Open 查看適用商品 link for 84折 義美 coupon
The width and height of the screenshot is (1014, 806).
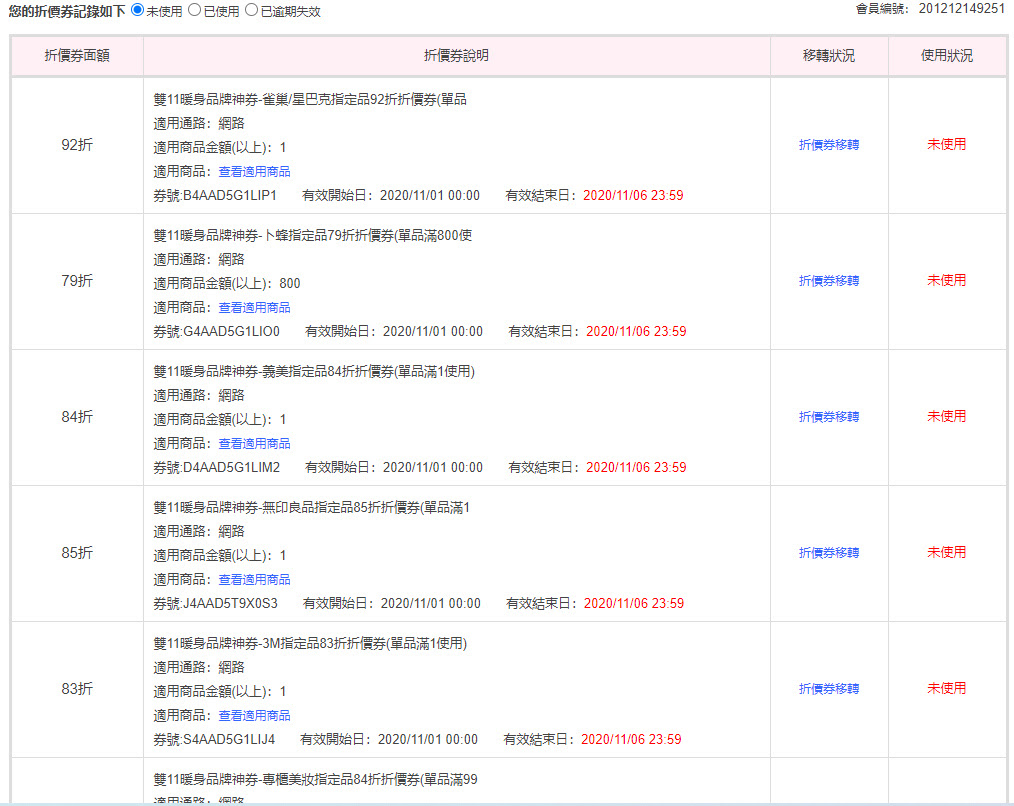pyautogui.click(x=254, y=443)
